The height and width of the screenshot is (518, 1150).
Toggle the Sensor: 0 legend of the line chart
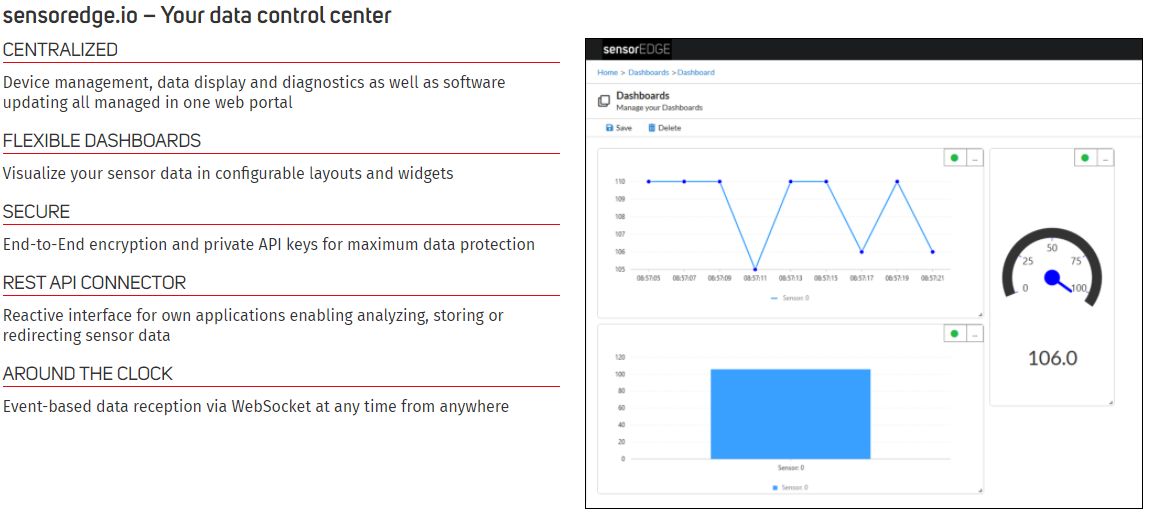(x=790, y=298)
